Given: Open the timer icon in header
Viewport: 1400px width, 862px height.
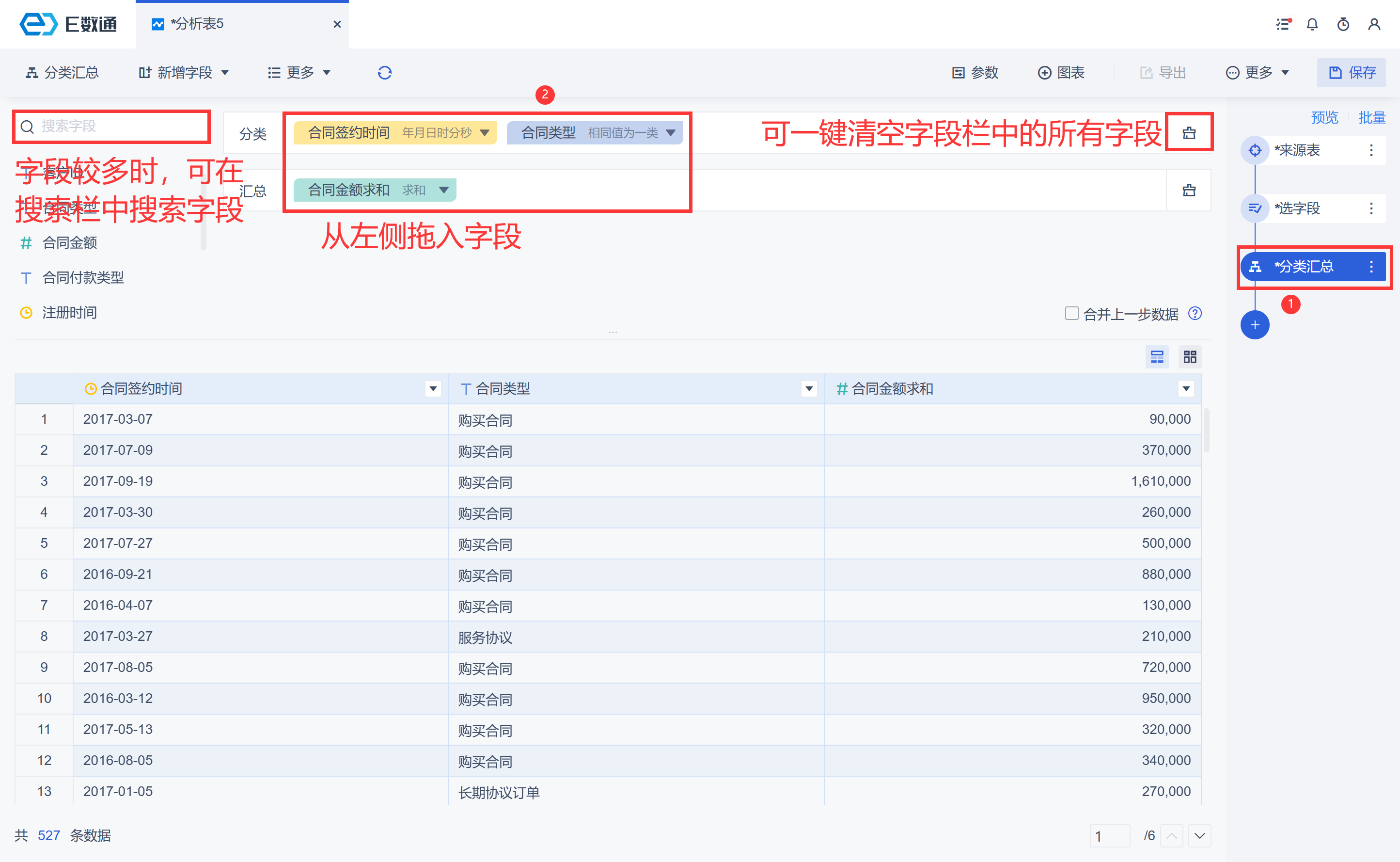Looking at the screenshot, I should pyautogui.click(x=1343, y=25).
